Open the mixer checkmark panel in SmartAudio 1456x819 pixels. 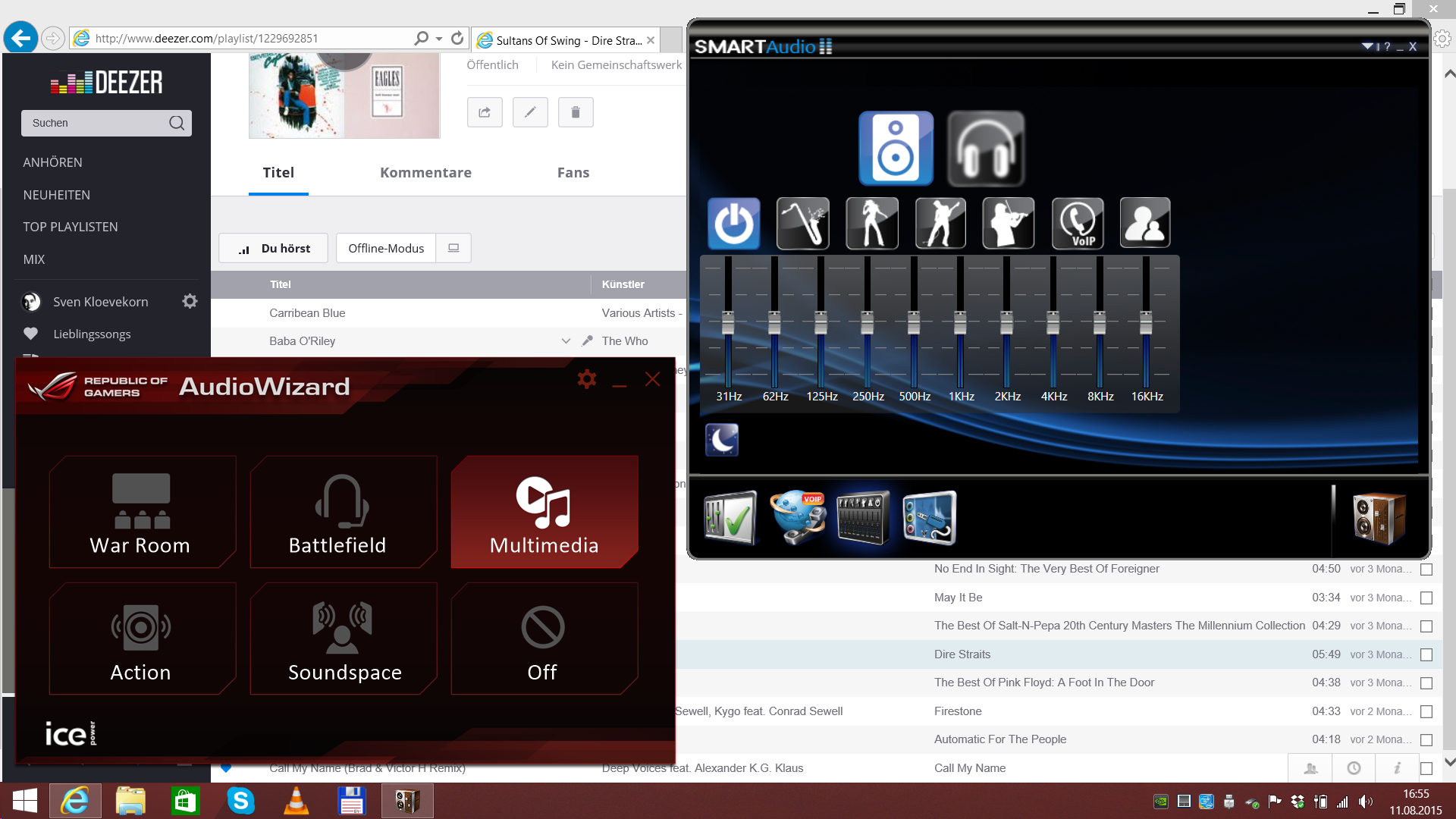click(730, 518)
